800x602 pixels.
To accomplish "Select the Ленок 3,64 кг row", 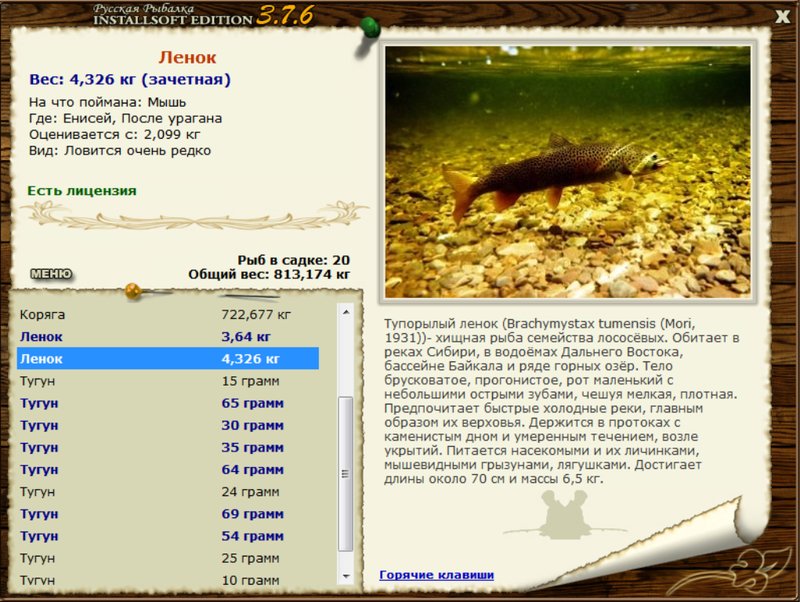I will (x=168, y=337).
